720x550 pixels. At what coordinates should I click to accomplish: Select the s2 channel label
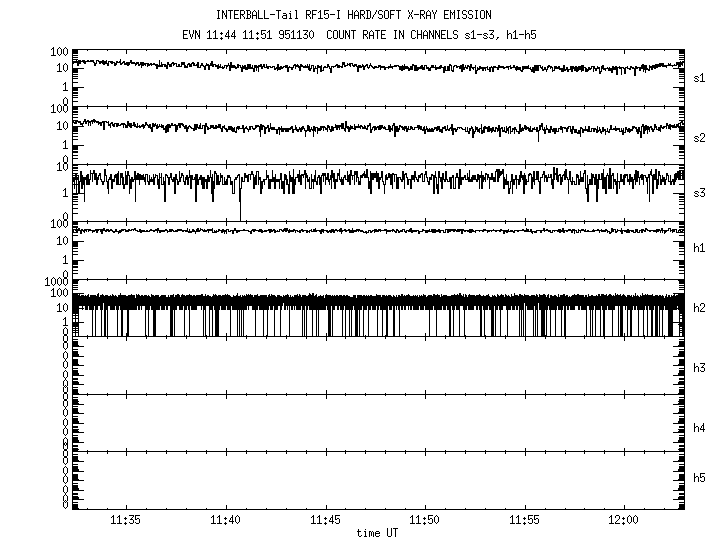pos(700,136)
